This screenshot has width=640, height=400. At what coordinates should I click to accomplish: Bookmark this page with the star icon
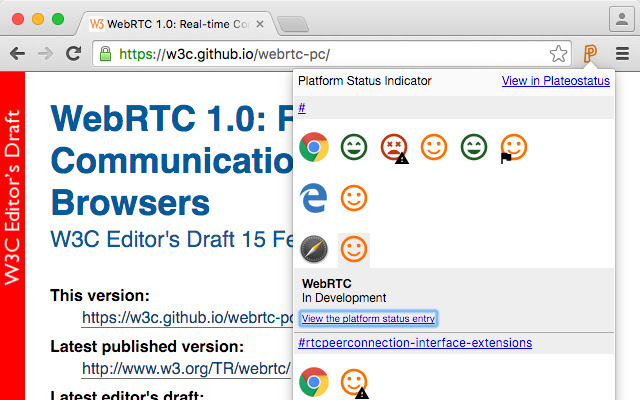click(558, 54)
